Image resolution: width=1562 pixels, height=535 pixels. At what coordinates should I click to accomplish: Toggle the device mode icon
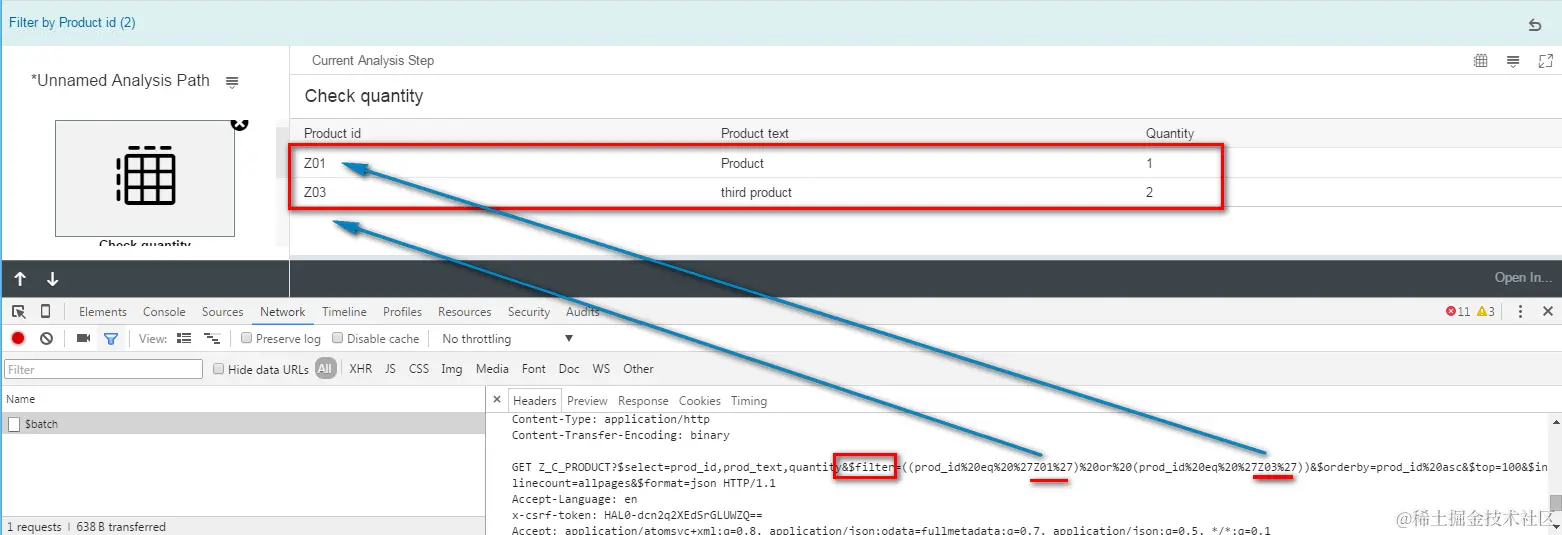45,312
